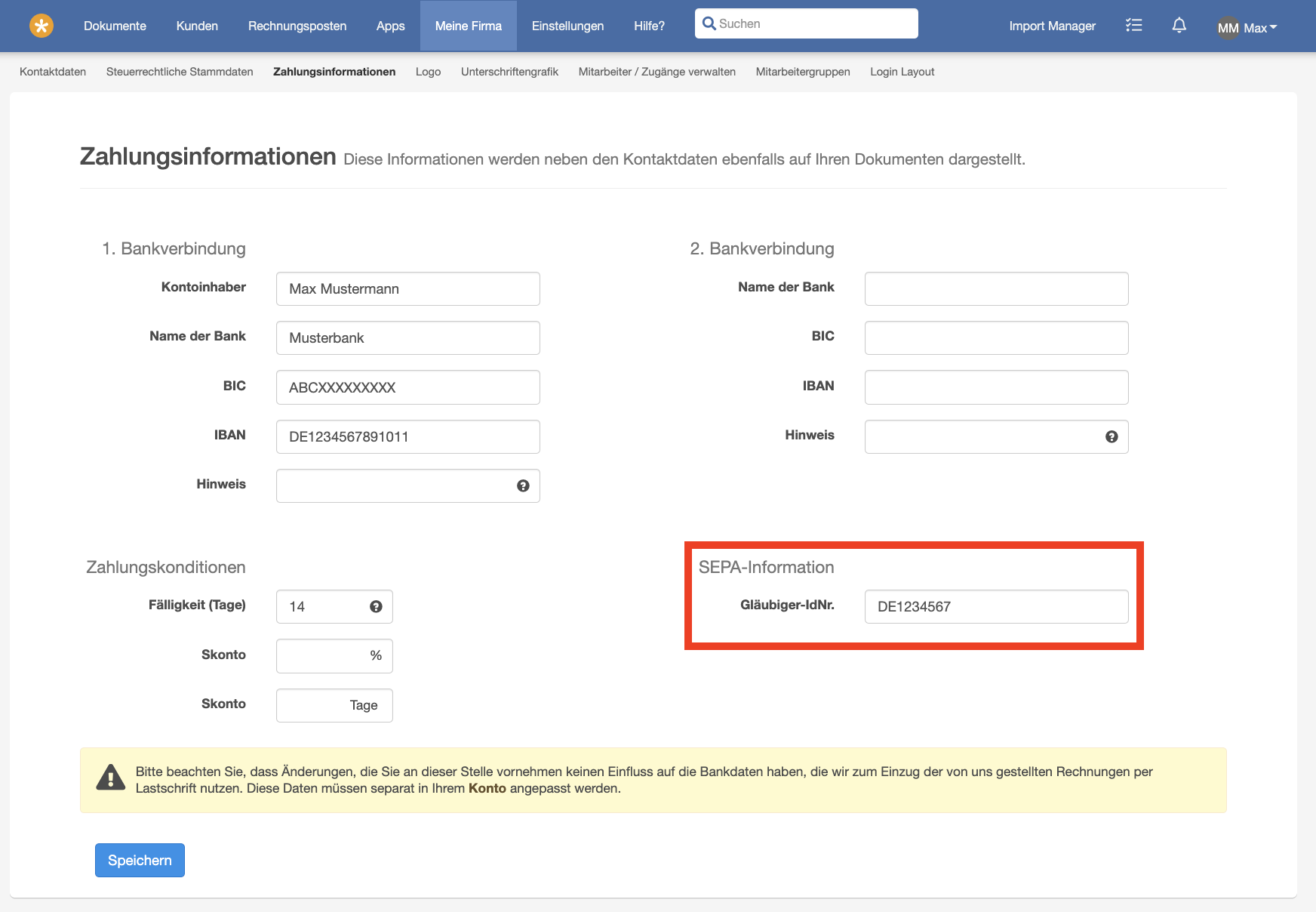Switch to the Logo tab
The width and height of the screenshot is (1316, 912).
coord(428,72)
